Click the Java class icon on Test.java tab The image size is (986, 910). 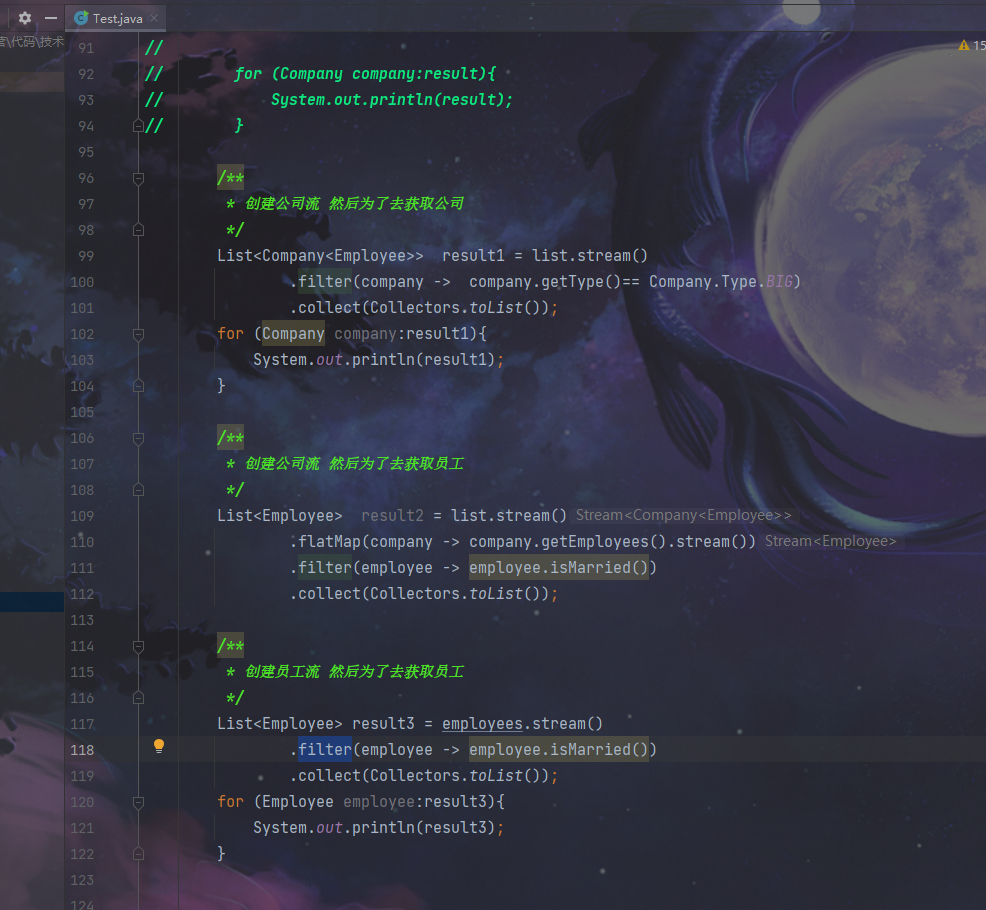tap(81, 18)
